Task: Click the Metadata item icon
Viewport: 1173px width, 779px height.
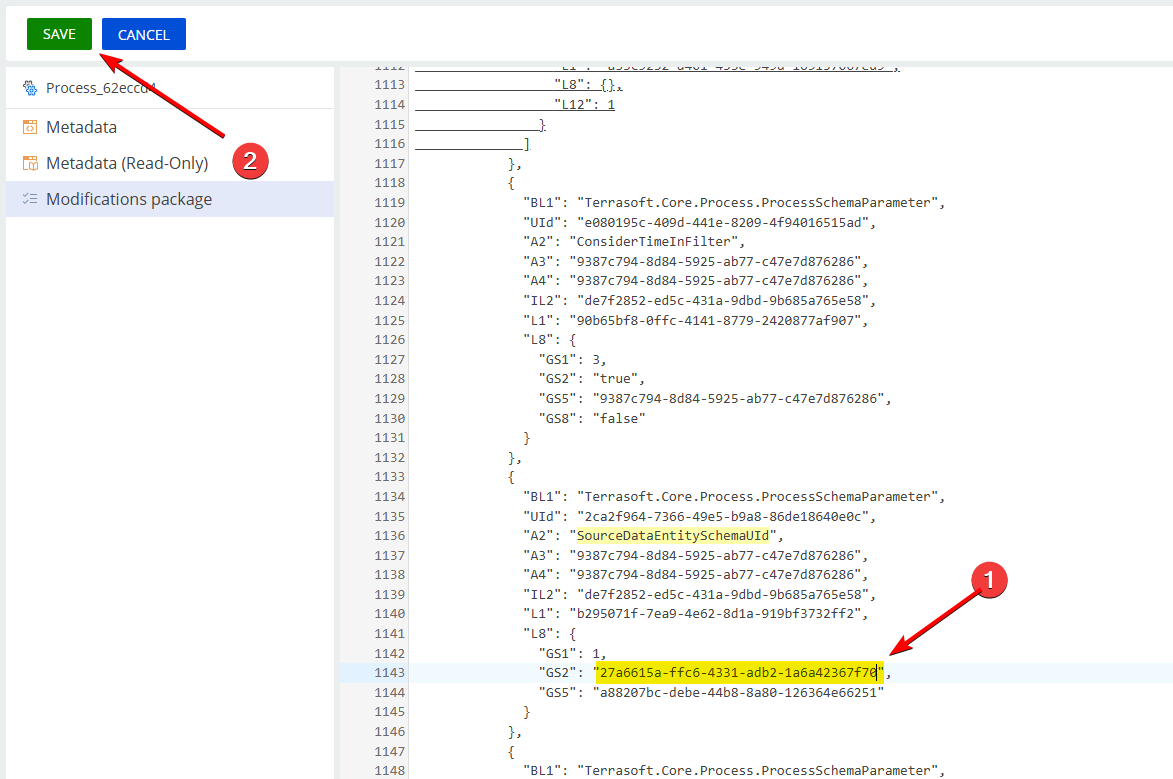Action: point(30,127)
